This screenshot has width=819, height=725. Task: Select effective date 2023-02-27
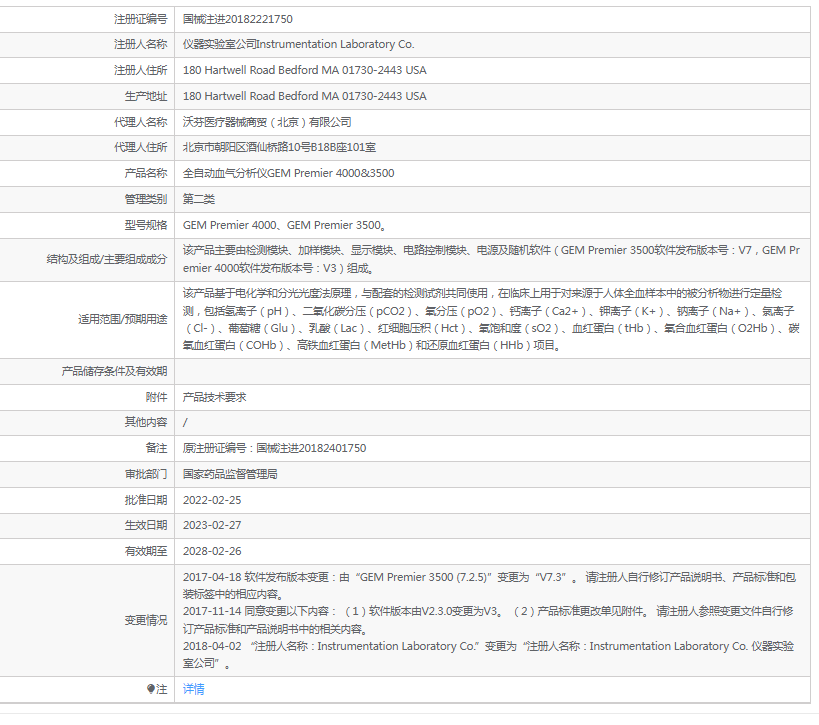[212, 525]
